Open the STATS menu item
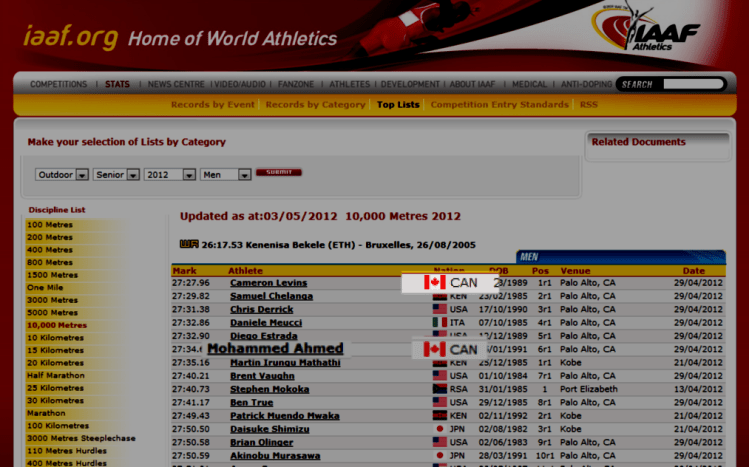 117,84
